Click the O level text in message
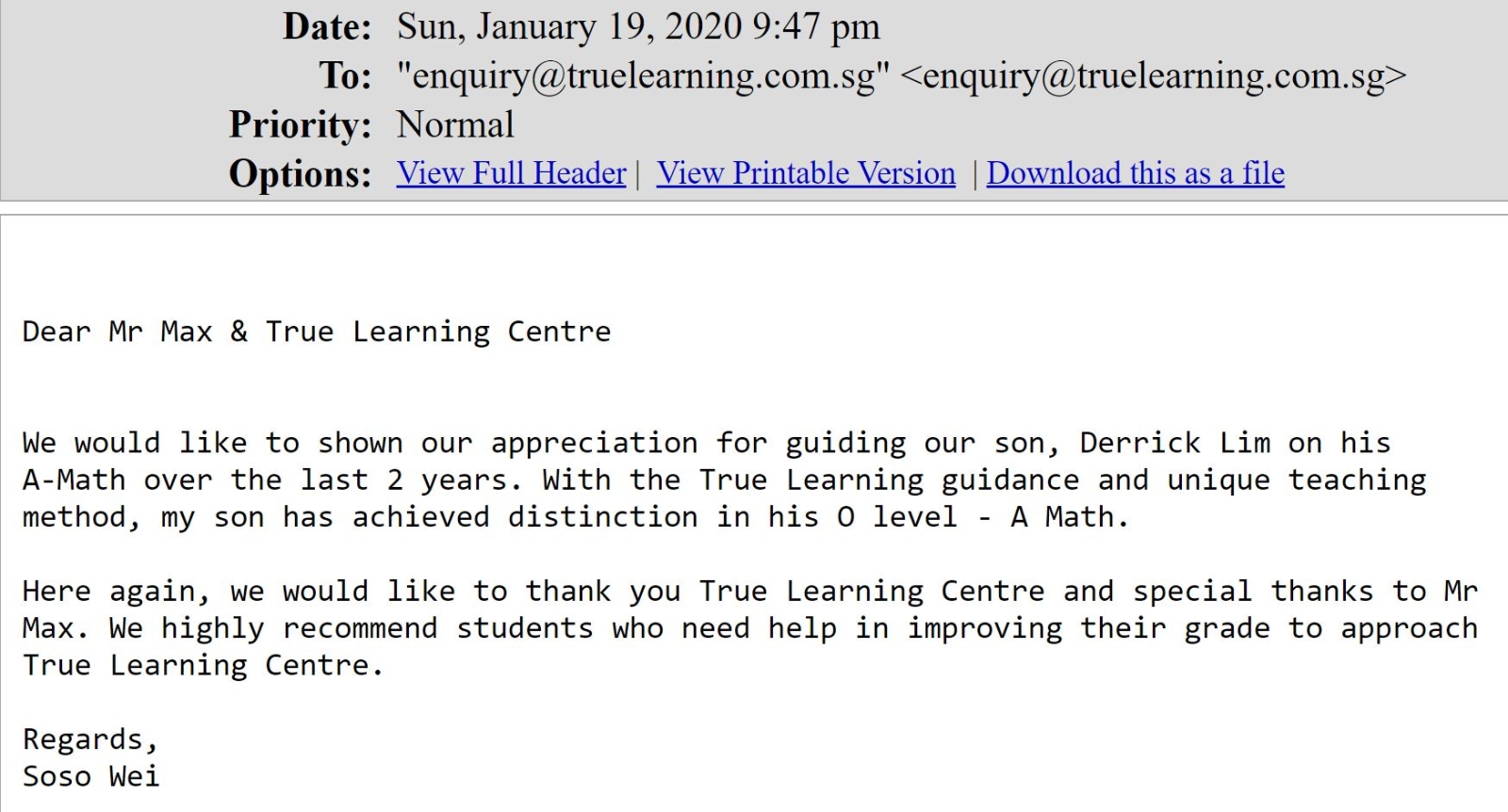Image resolution: width=1508 pixels, height=812 pixels. tap(896, 517)
